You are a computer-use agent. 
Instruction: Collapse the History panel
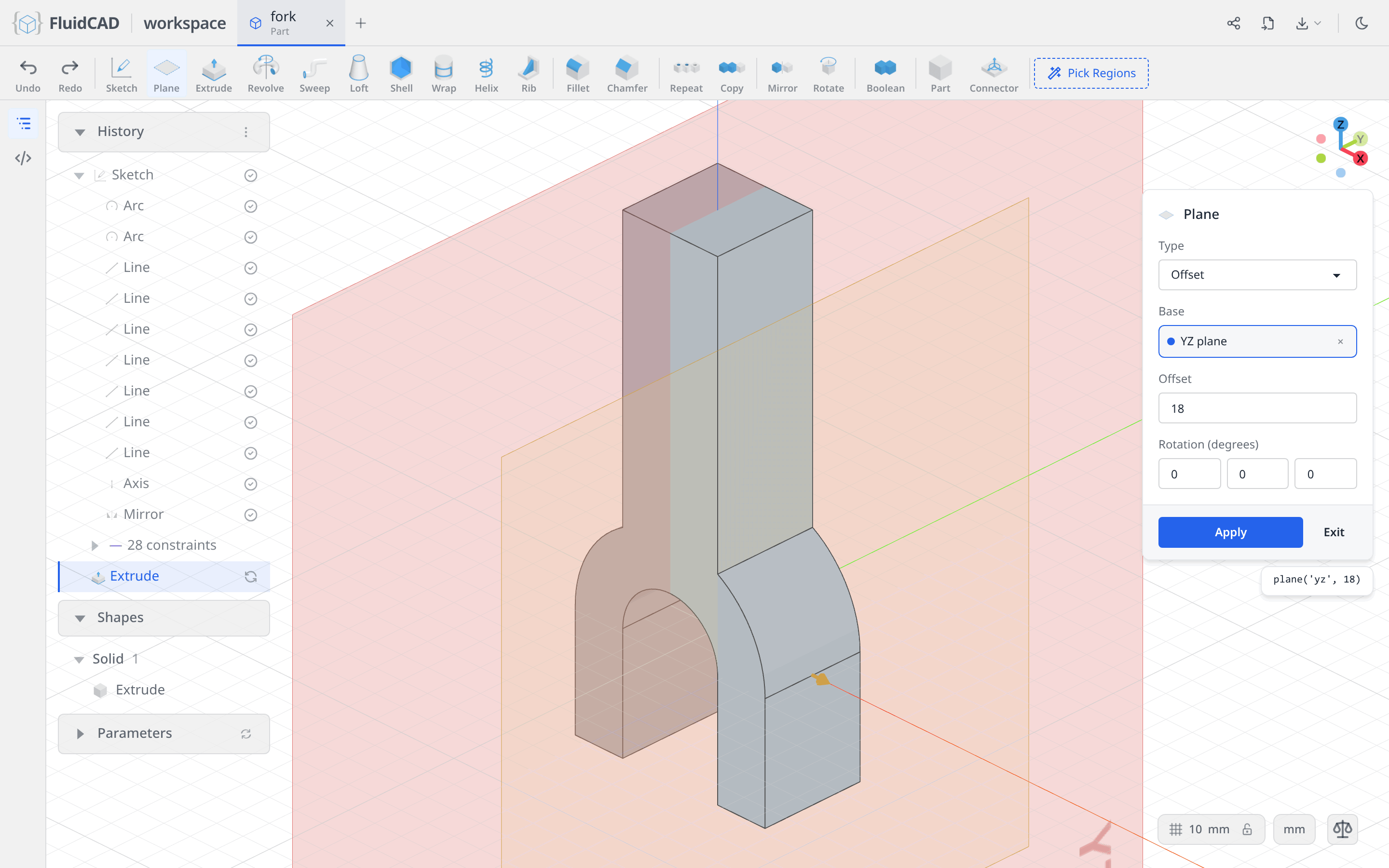[80, 132]
